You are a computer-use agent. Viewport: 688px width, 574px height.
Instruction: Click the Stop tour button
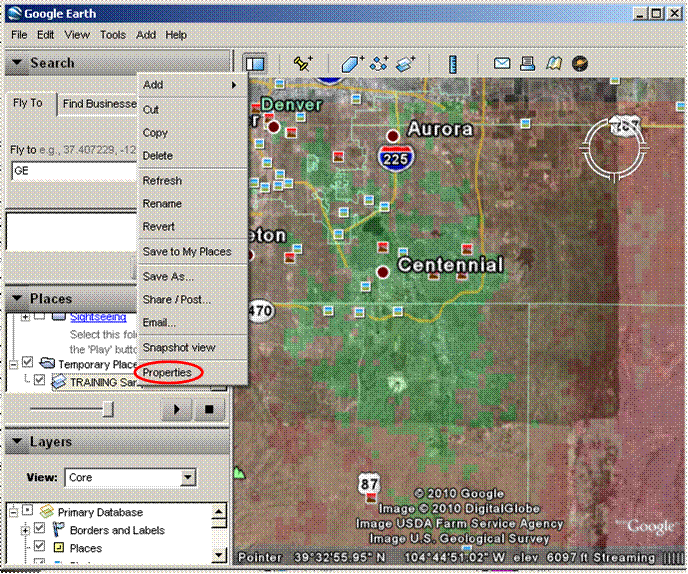tap(209, 409)
